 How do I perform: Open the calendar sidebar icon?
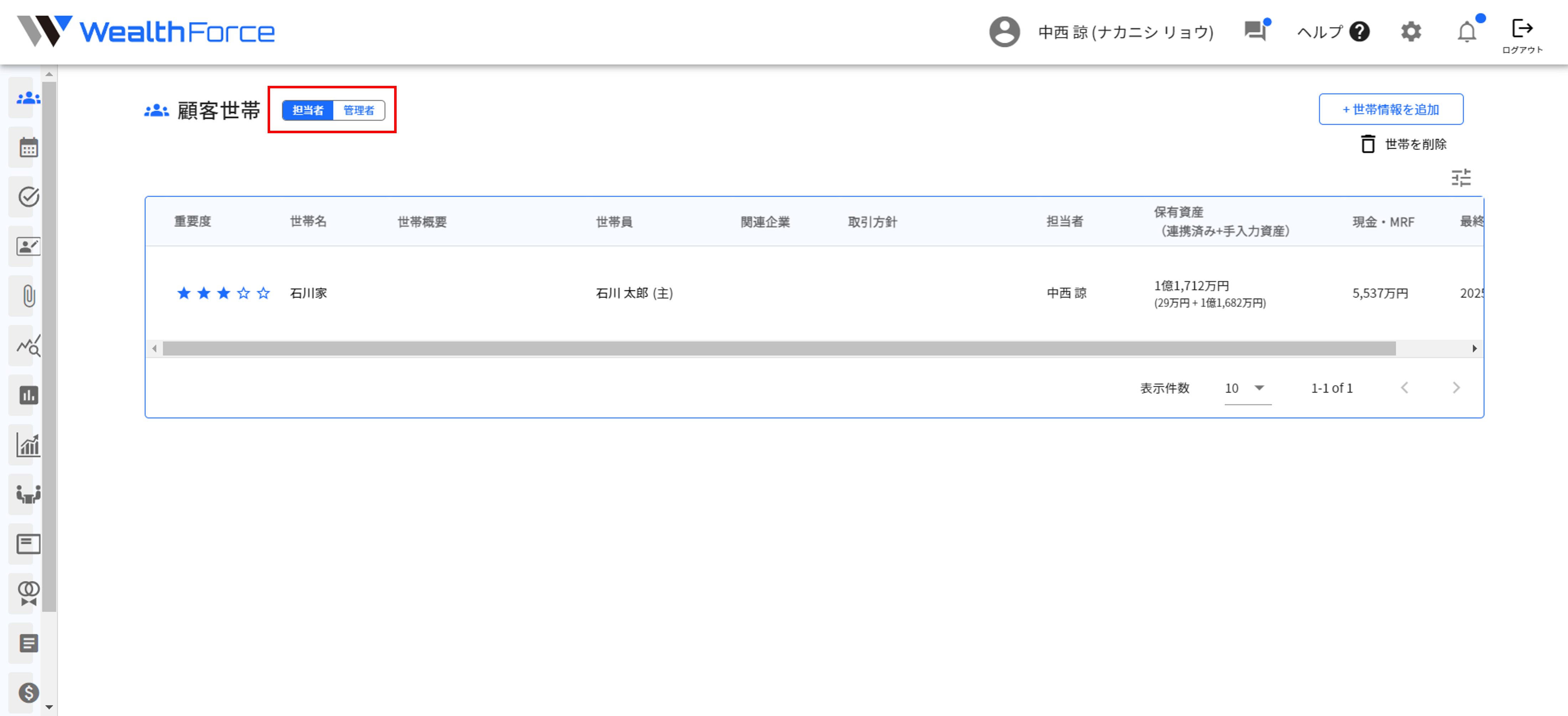tap(28, 147)
